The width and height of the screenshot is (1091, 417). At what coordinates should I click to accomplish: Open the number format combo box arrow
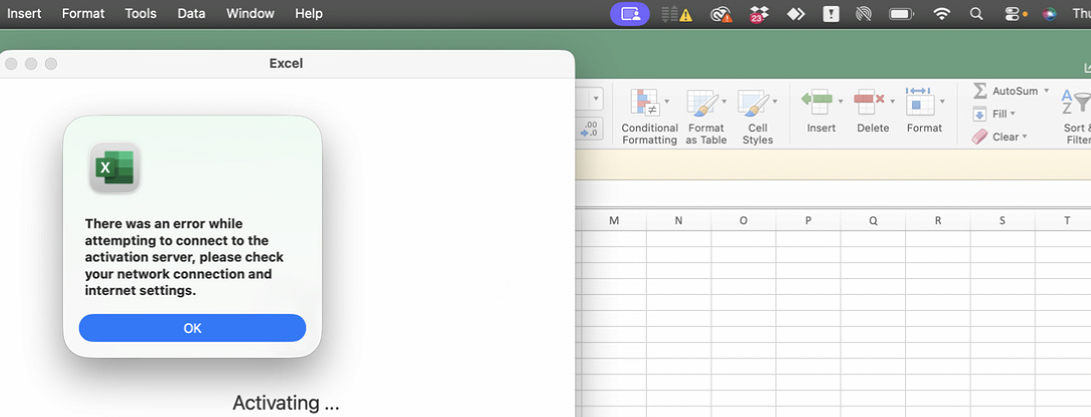[596, 99]
